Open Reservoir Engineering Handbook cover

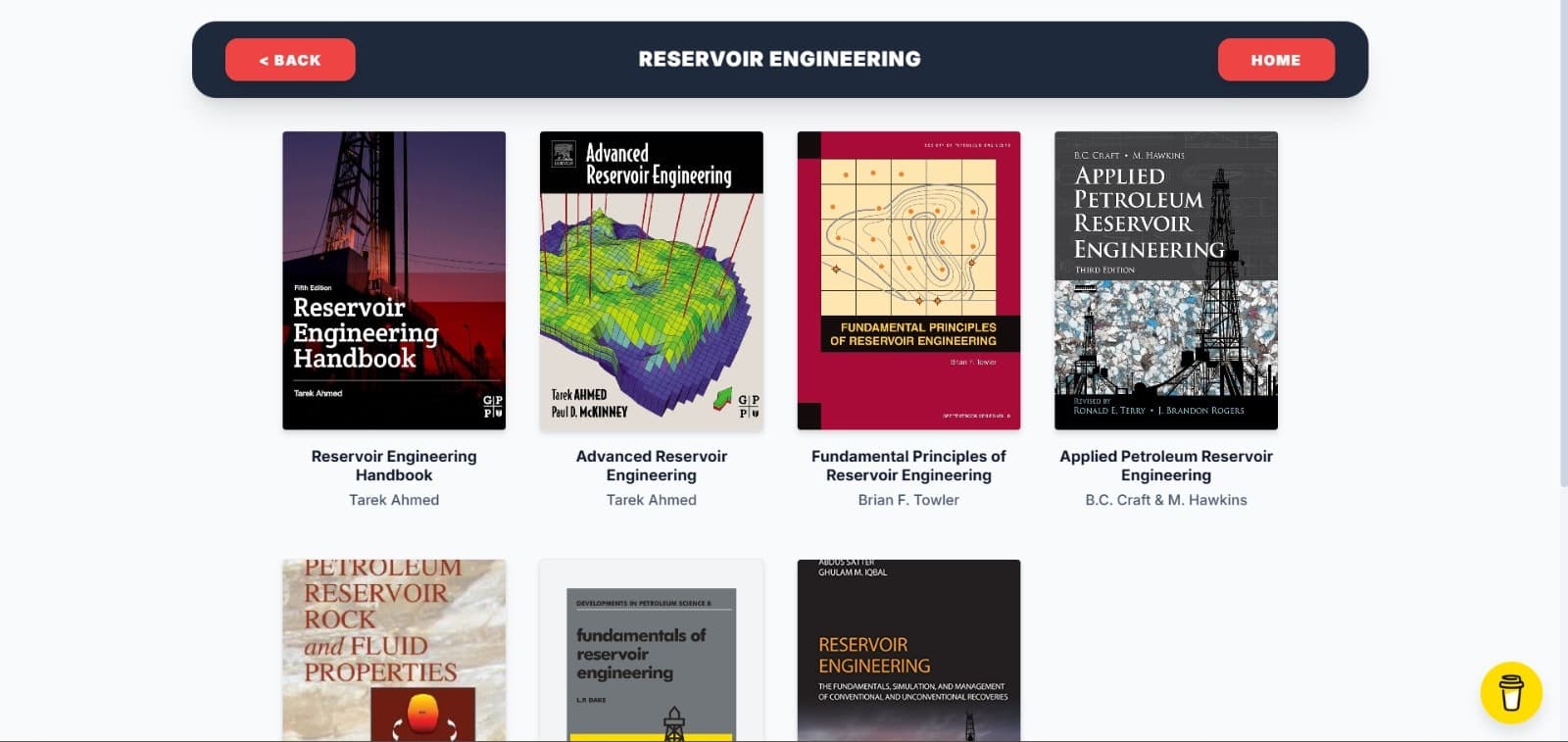394,280
